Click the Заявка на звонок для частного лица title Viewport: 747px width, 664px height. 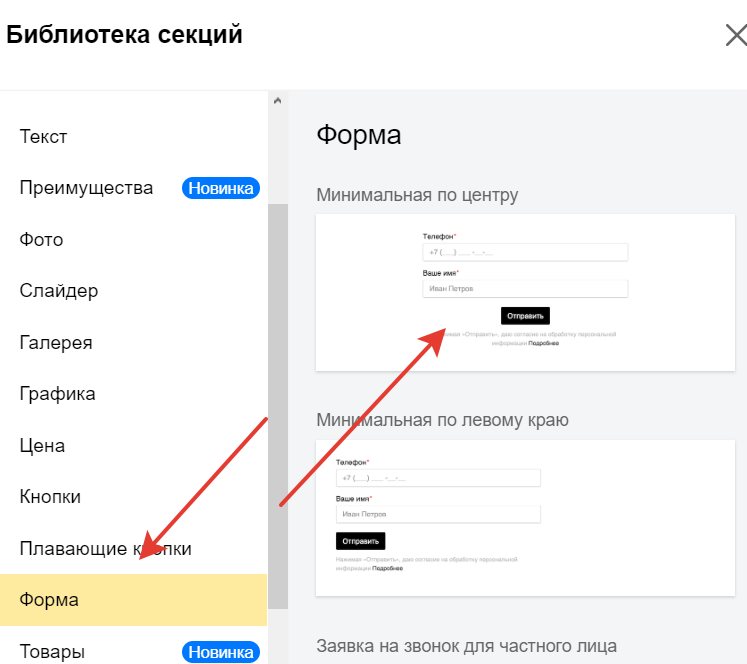[x=466, y=646]
